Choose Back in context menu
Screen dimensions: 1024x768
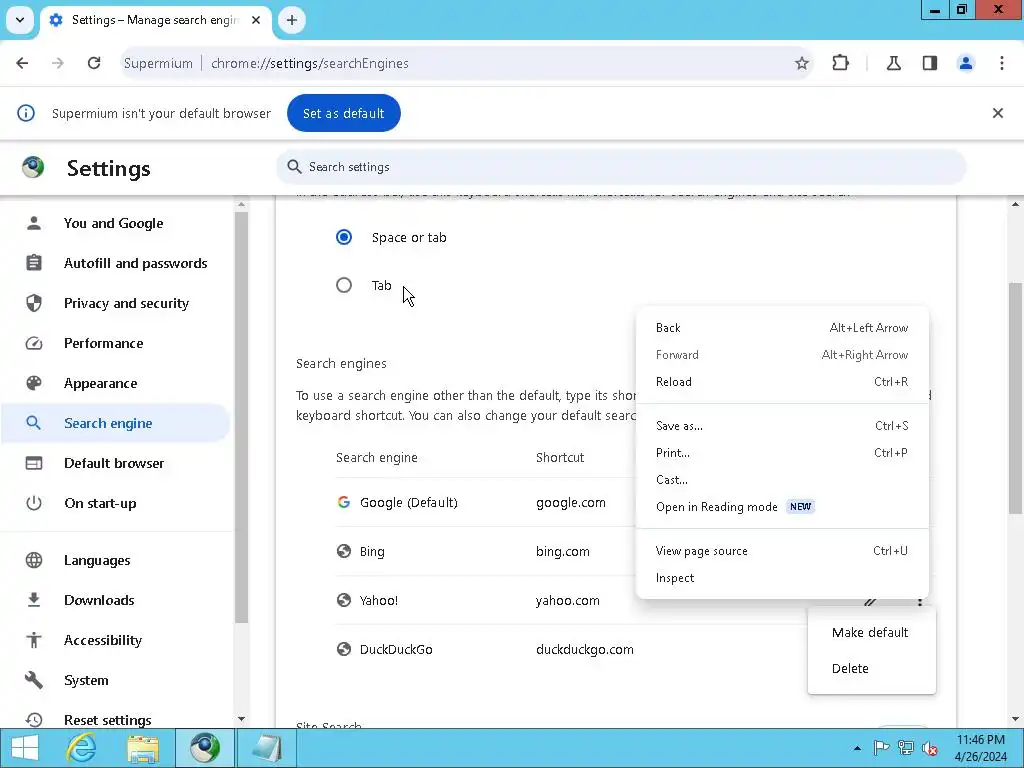[782, 328]
